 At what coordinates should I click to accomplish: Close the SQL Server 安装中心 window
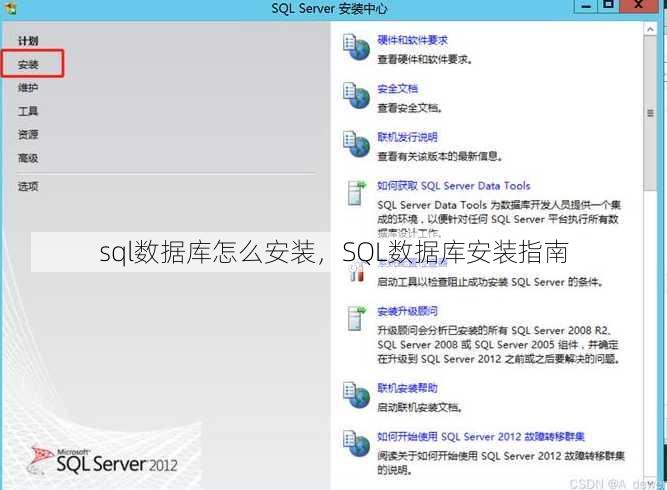[638, 5]
